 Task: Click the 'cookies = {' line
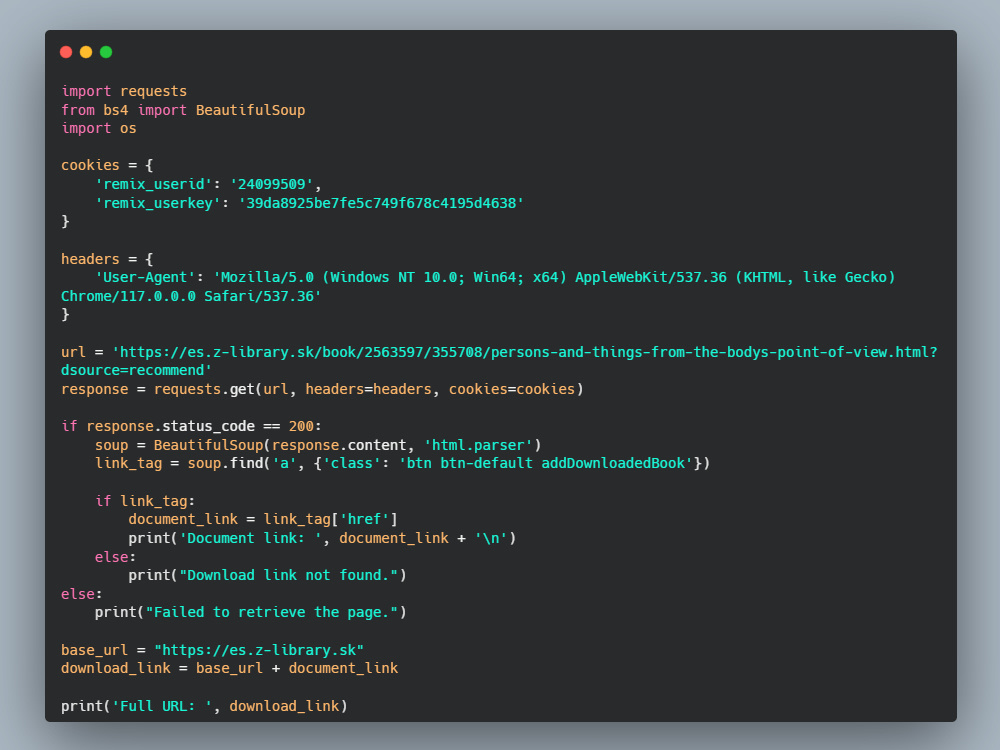click(x=107, y=165)
